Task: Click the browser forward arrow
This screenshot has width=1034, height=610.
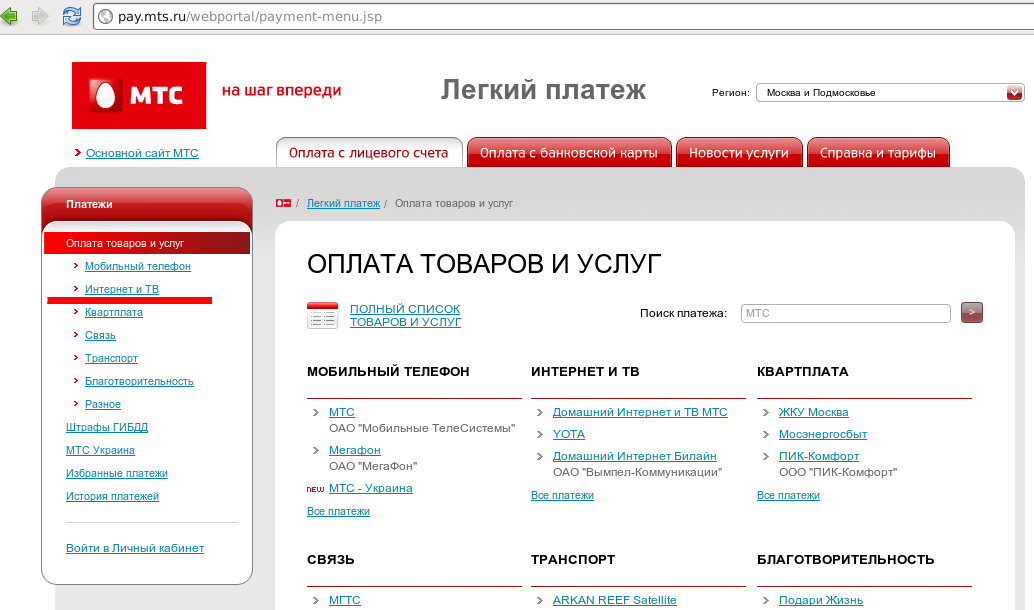Action: click(x=40, y=16)
